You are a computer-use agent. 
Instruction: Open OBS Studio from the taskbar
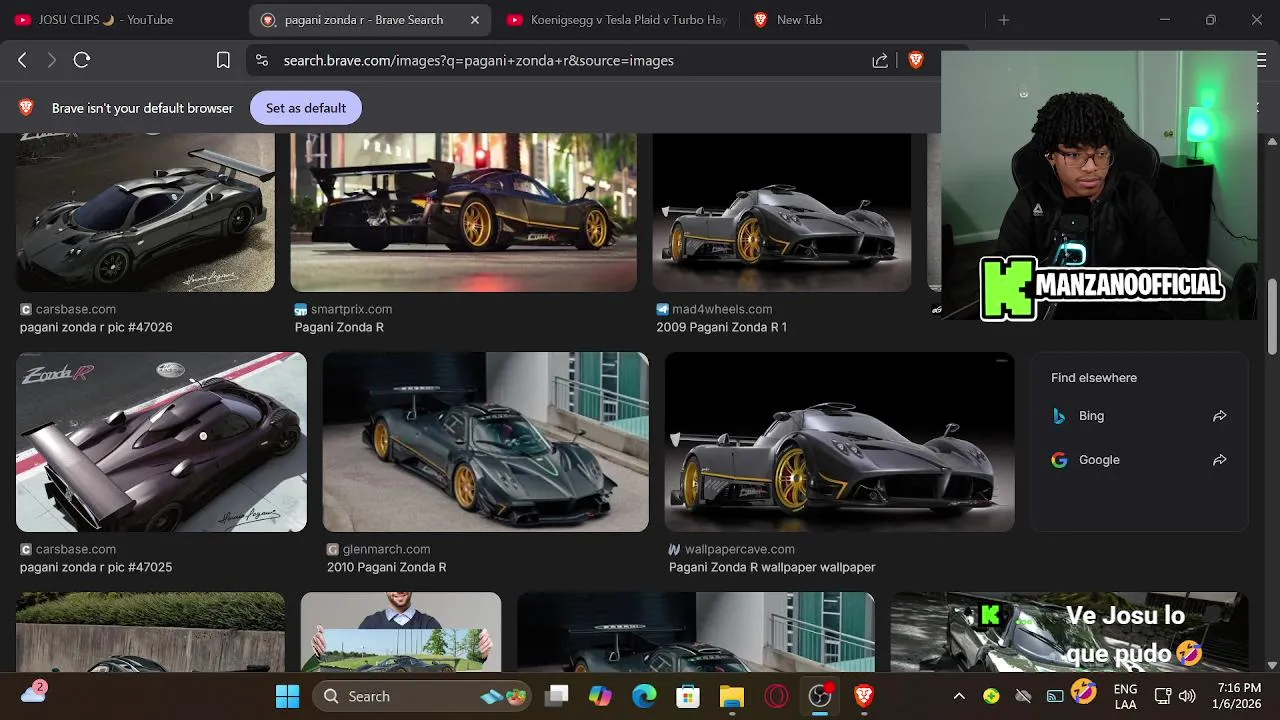coord(820,696)
